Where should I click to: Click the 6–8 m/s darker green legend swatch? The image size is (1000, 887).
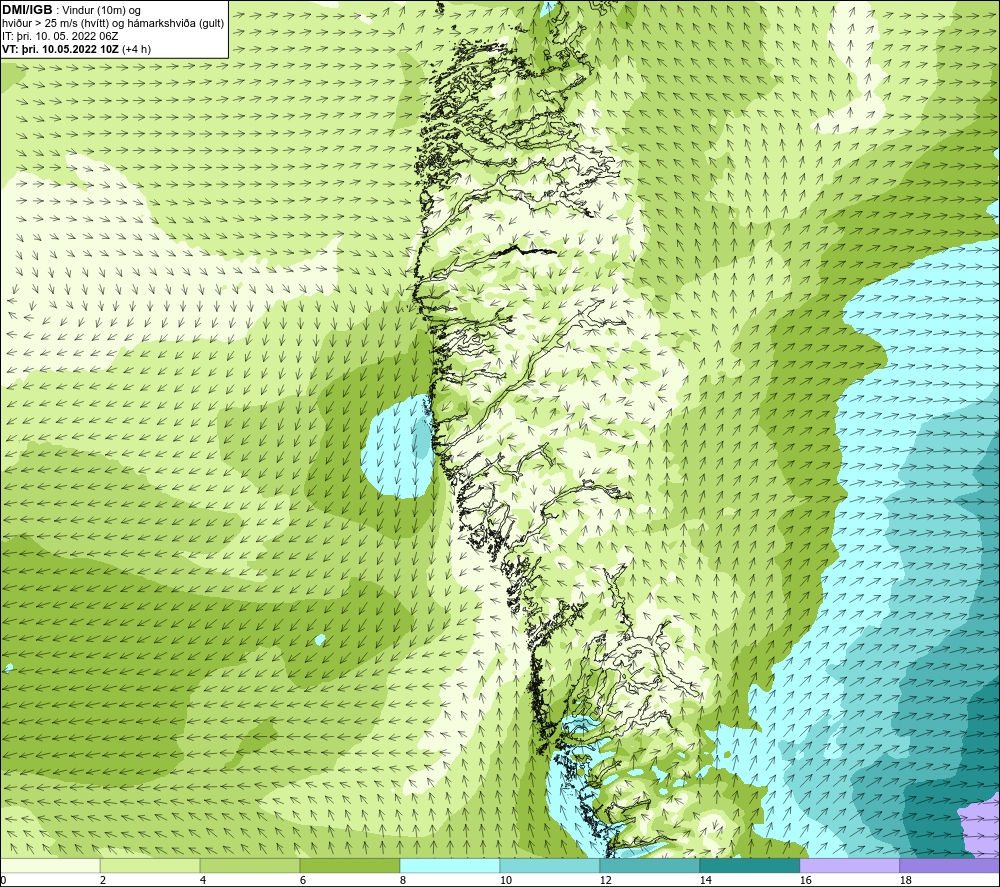point(349,865)
